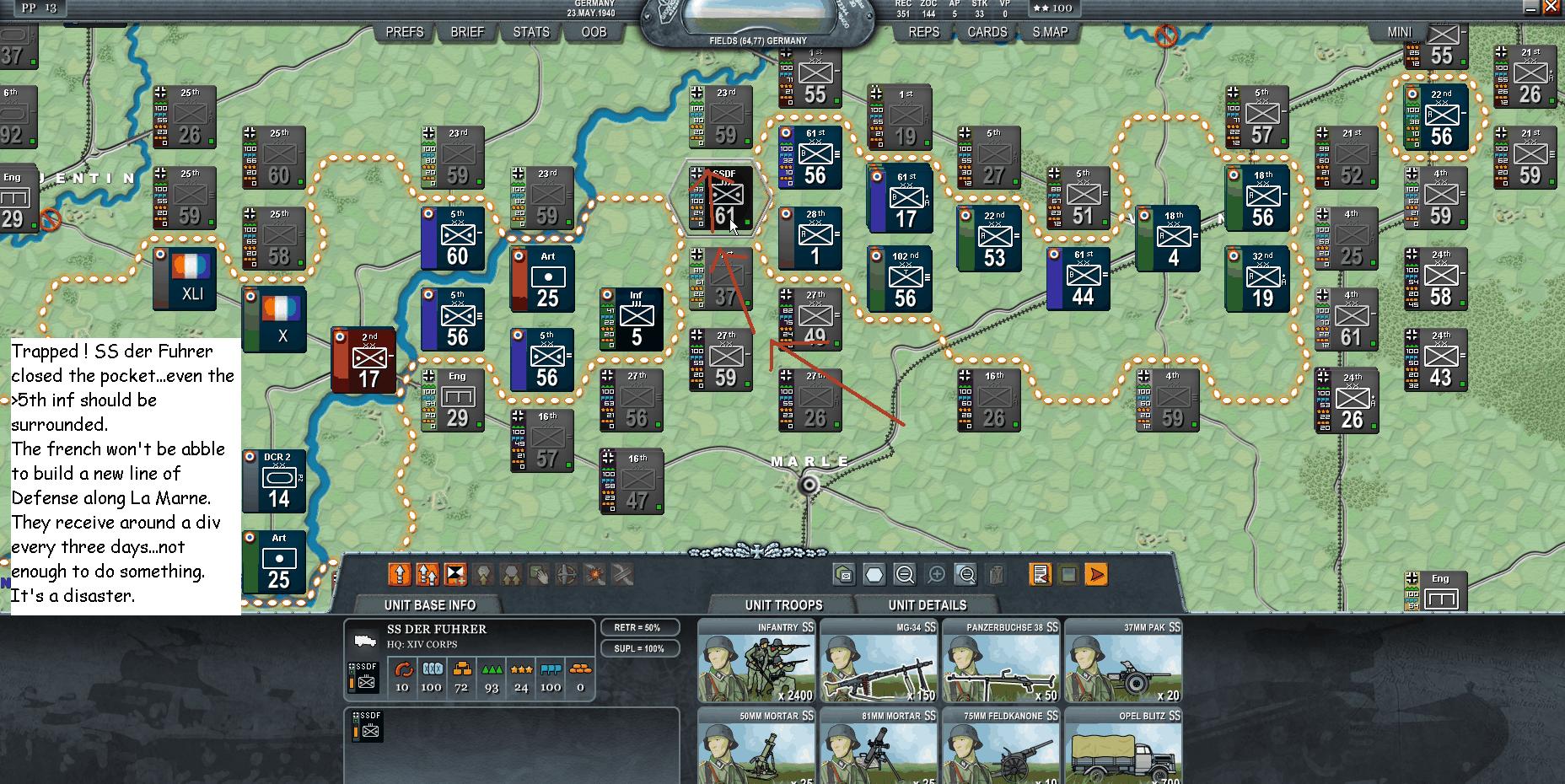Select the 81MM MORTAR troop card
The height and width of the screenshot is (784, 1565).
click(x=879, y=746)
